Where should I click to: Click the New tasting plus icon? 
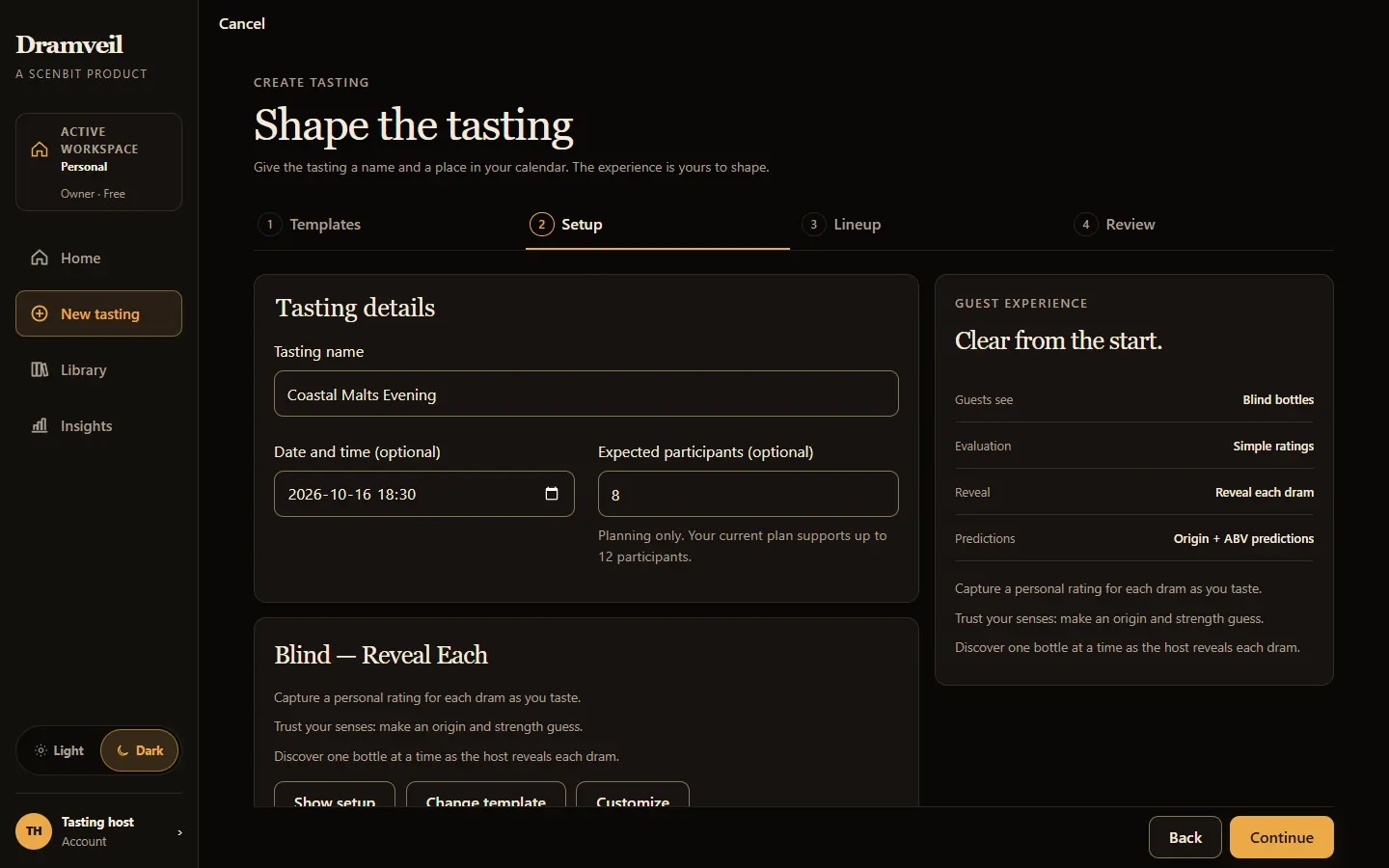[x=40, y=313]
